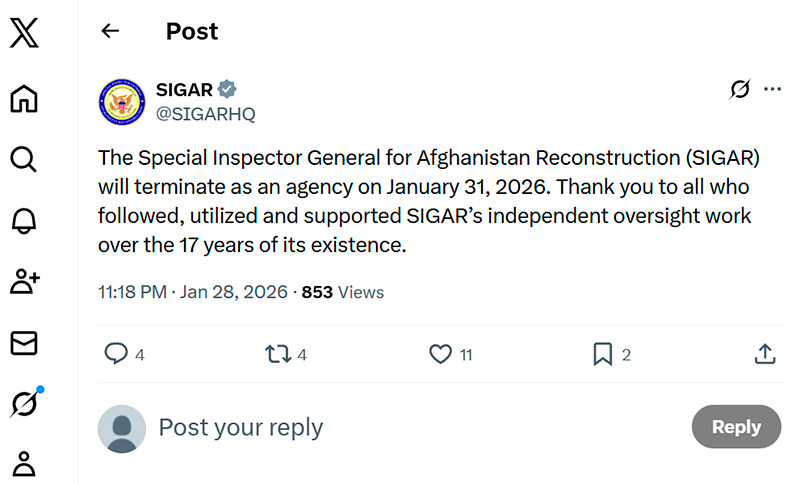800x484 pixels.
Task: Click the X logo icon
Action: (x=24, y=35)
